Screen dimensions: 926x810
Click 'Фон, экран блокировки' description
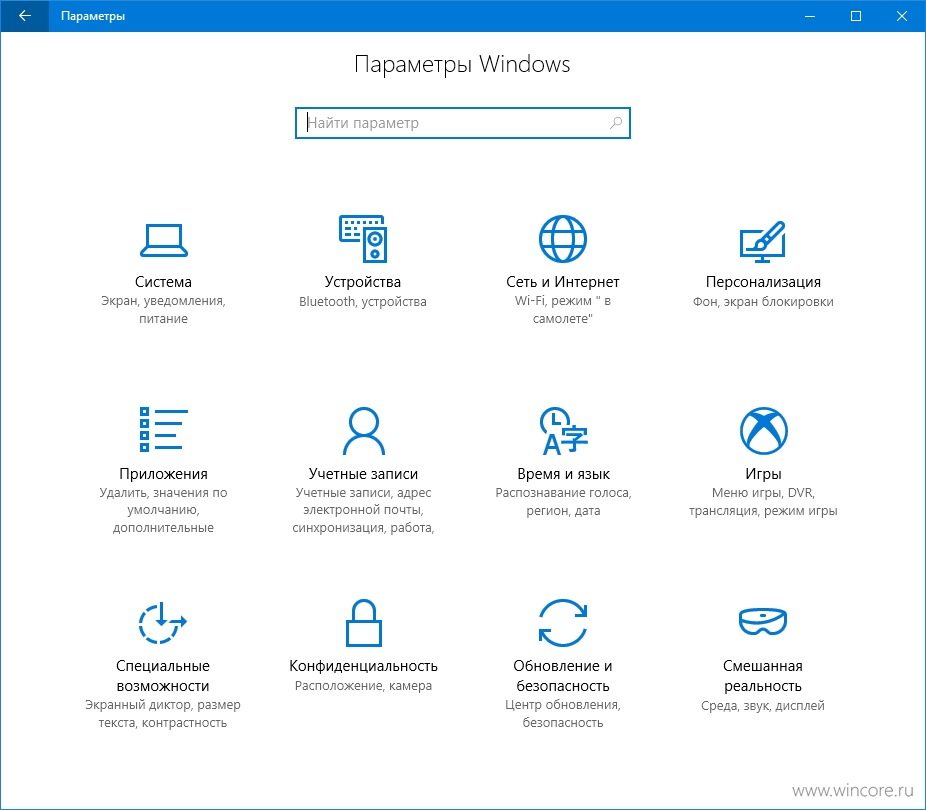[763, 301]
